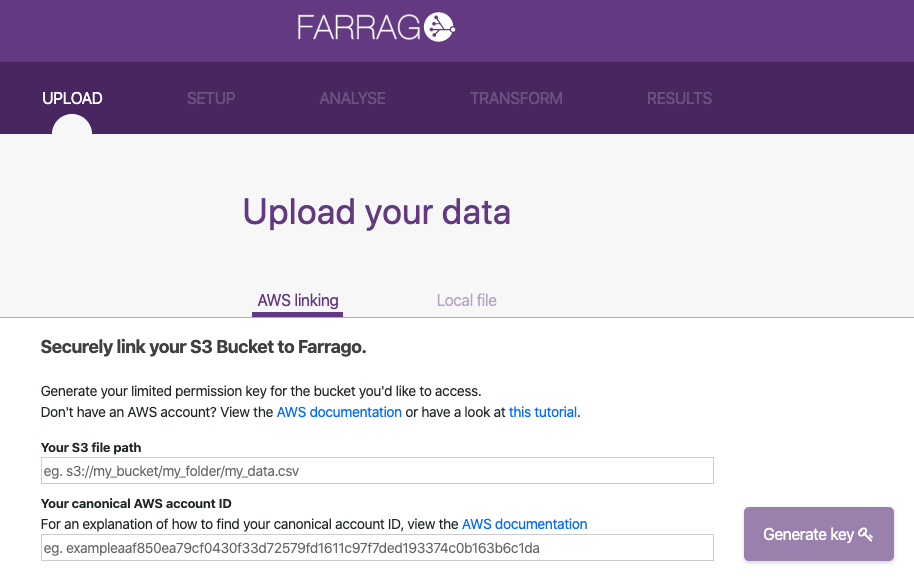Navigate to the SETUP stage
This screenshot has height=585, width=914.
(210, 98)
